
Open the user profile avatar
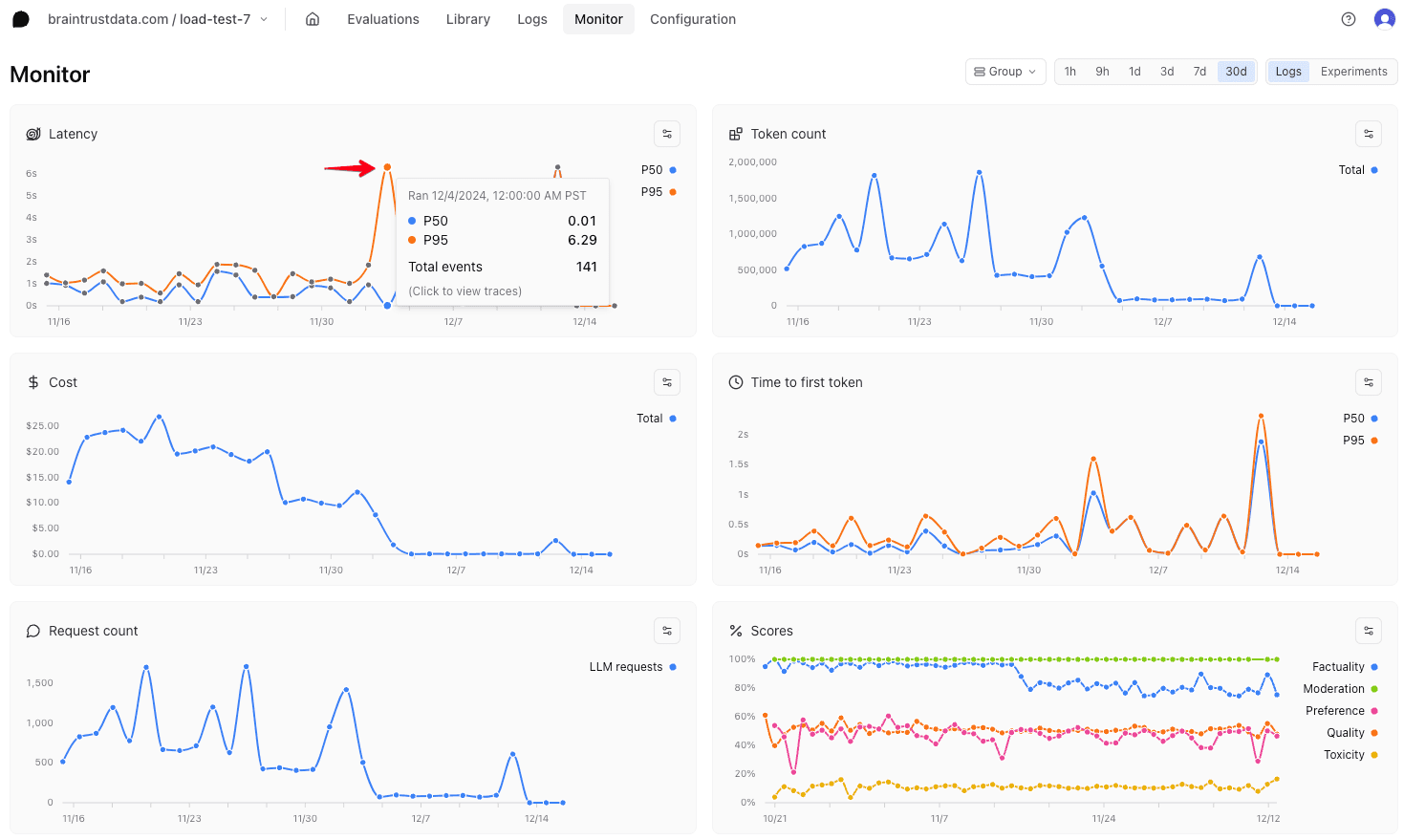1384,19
